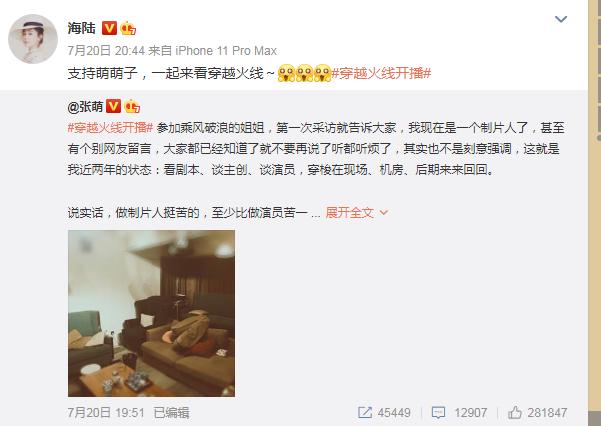Click the crown membership icon beside 张萌
Image resolution: width=601 pixels, height=426 pixels.
[x=132, y=106]
